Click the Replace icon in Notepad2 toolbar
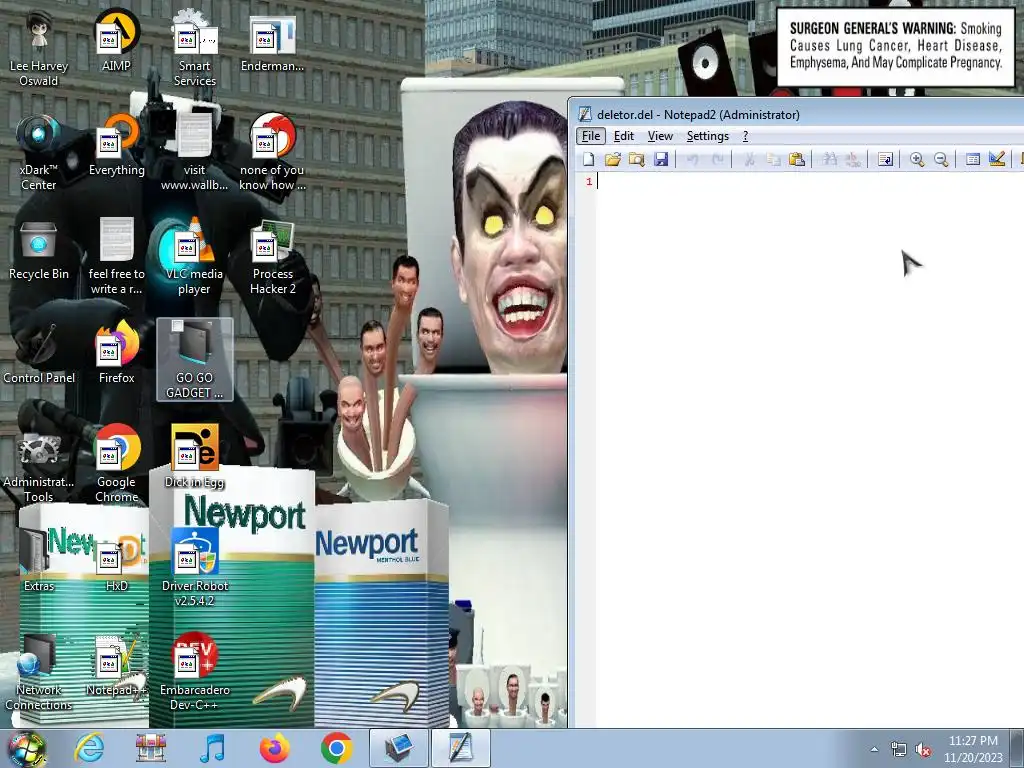Image resolution: width=1024 pixels, height=768 pixels. (x=853, y=159)
